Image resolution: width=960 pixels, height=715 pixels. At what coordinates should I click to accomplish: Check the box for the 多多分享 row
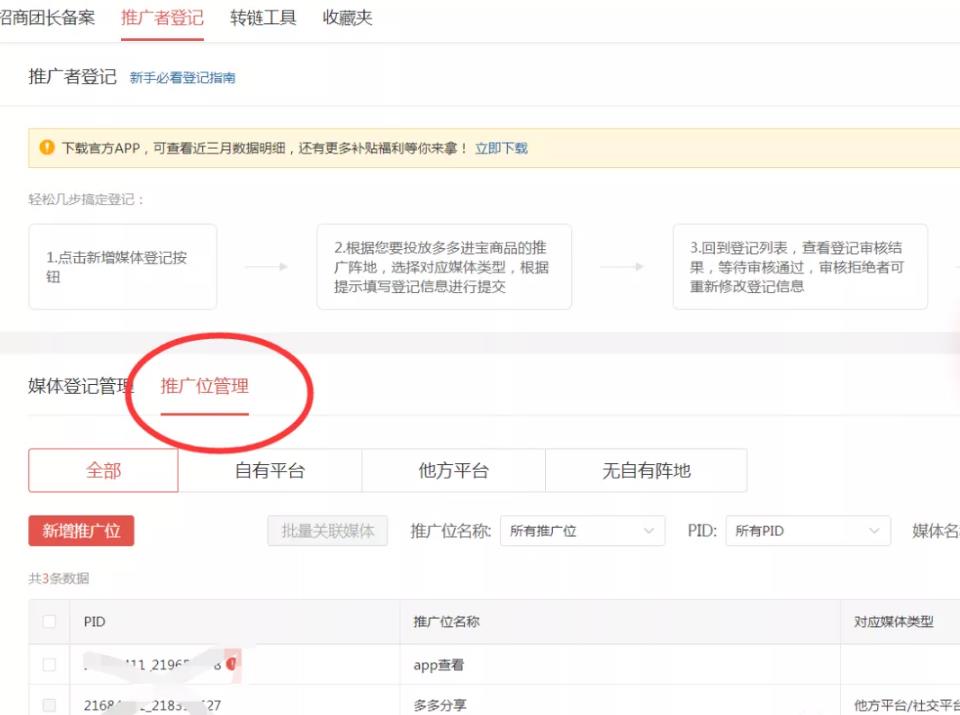click(x=50, y=706)
